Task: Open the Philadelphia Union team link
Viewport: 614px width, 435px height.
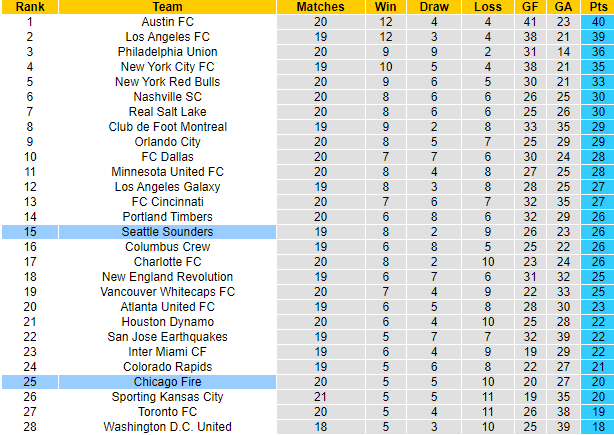Action: [x=167, y=51]
